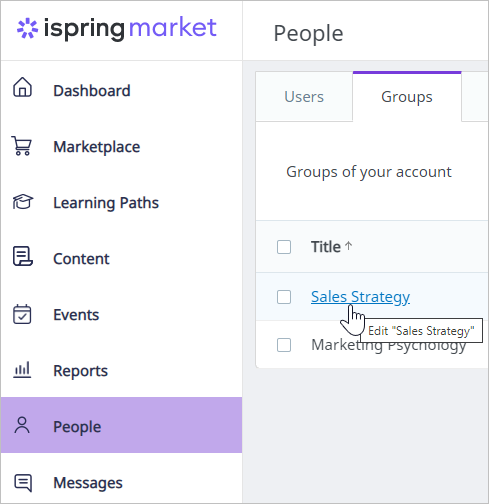
Task: Click the Learning Paths graduation cap icon
Action: coord(23,202)
